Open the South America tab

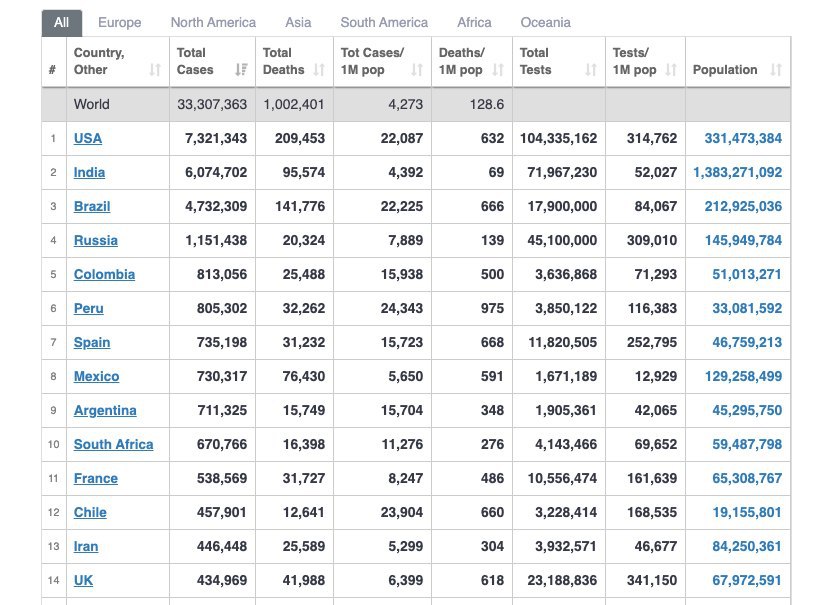384,23
